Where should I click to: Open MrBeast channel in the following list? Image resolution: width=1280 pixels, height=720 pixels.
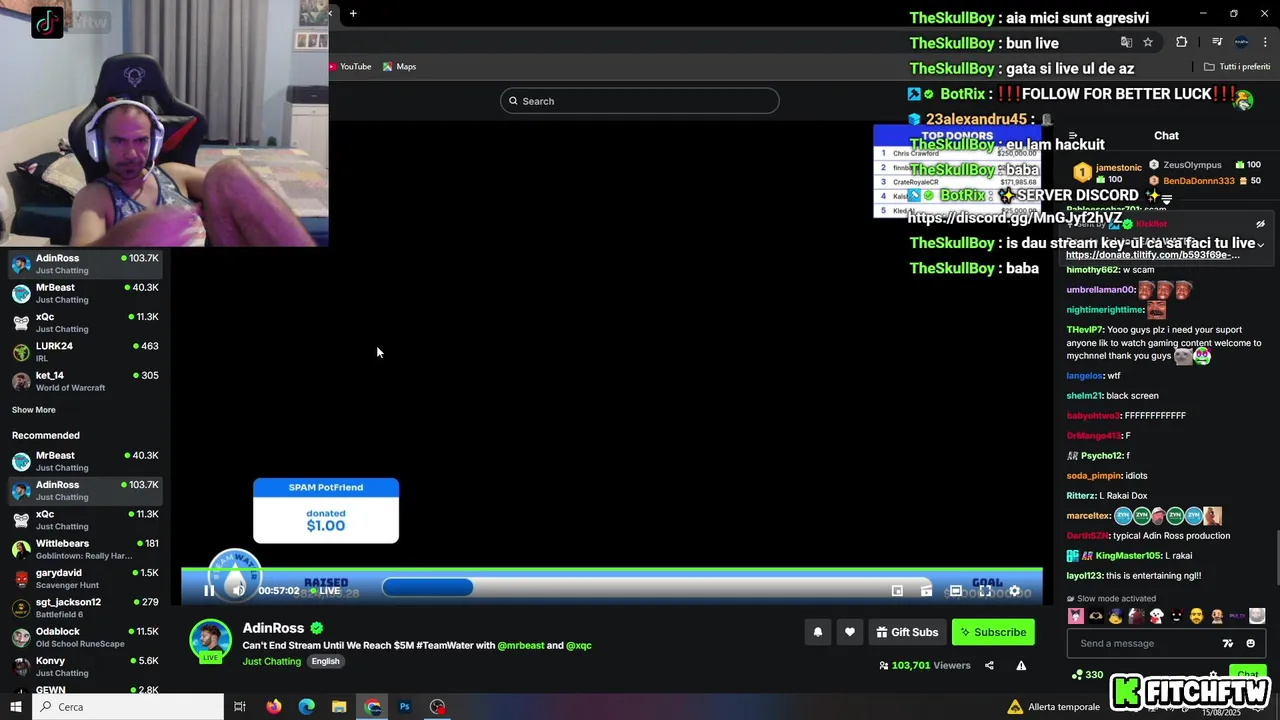[85, 293]
